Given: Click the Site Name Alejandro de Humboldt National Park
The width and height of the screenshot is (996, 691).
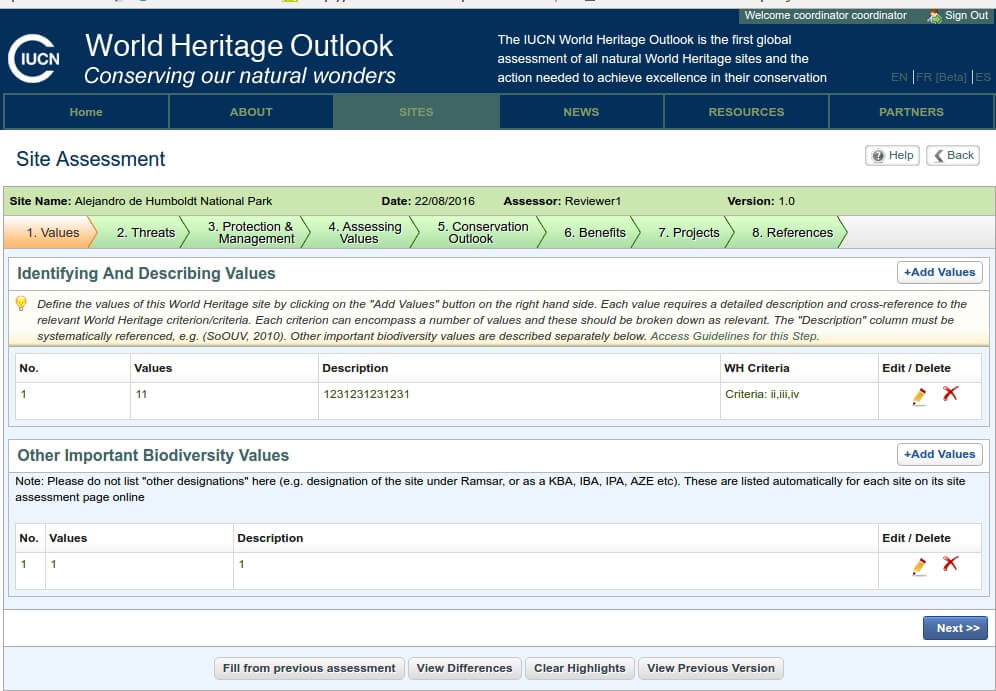Looking at the screenshot, I should coord(140,201).
